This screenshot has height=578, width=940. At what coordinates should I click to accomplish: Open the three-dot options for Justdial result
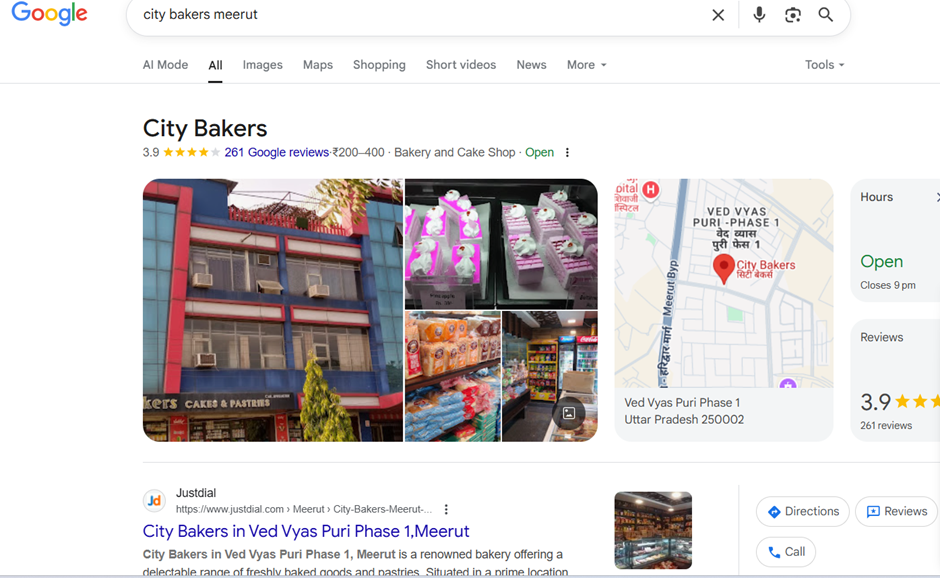[x=446, y=509]
